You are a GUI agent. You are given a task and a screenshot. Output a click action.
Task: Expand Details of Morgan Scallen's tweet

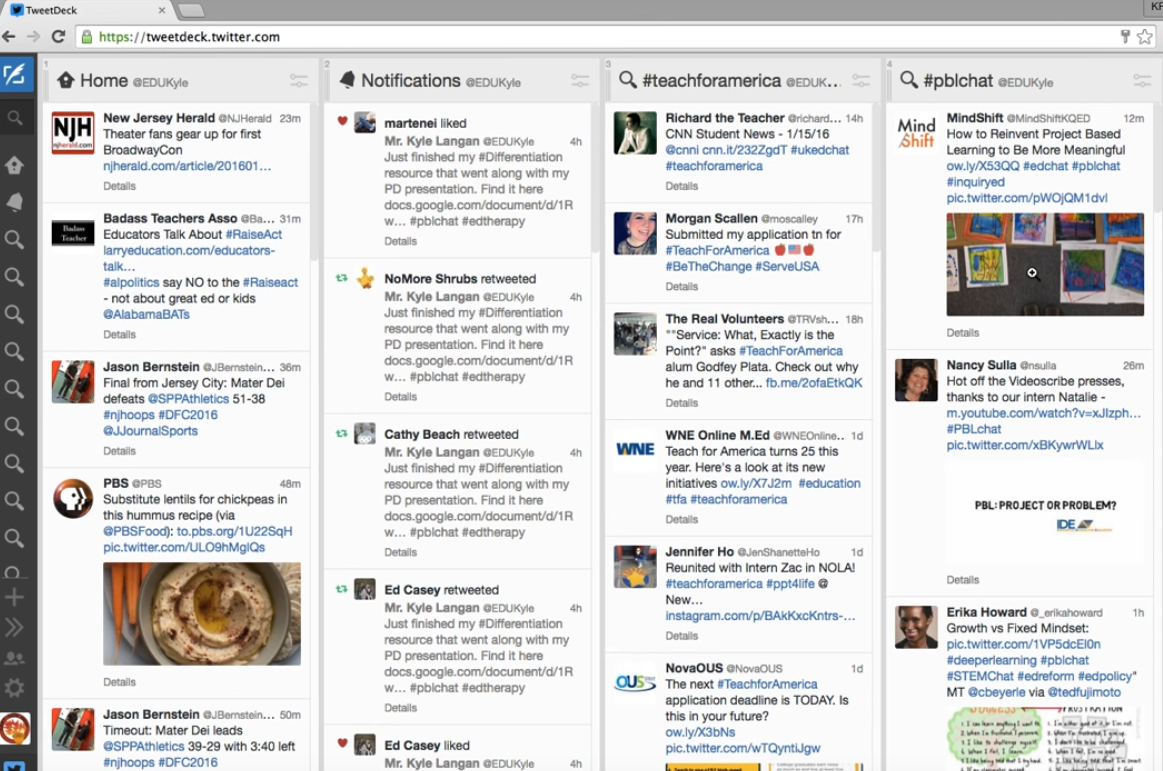[682, 286]
